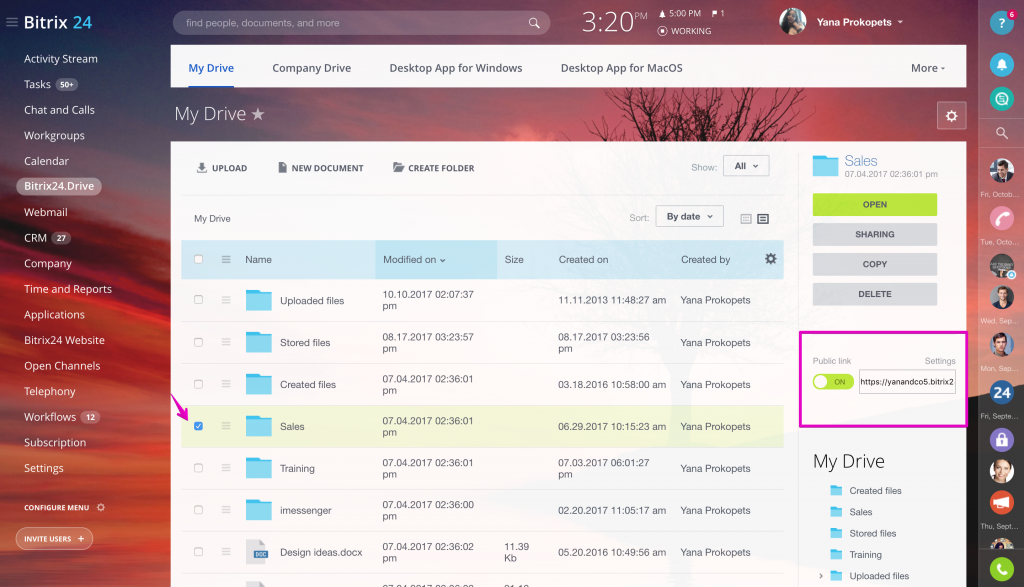Click the COPY button

874,264
